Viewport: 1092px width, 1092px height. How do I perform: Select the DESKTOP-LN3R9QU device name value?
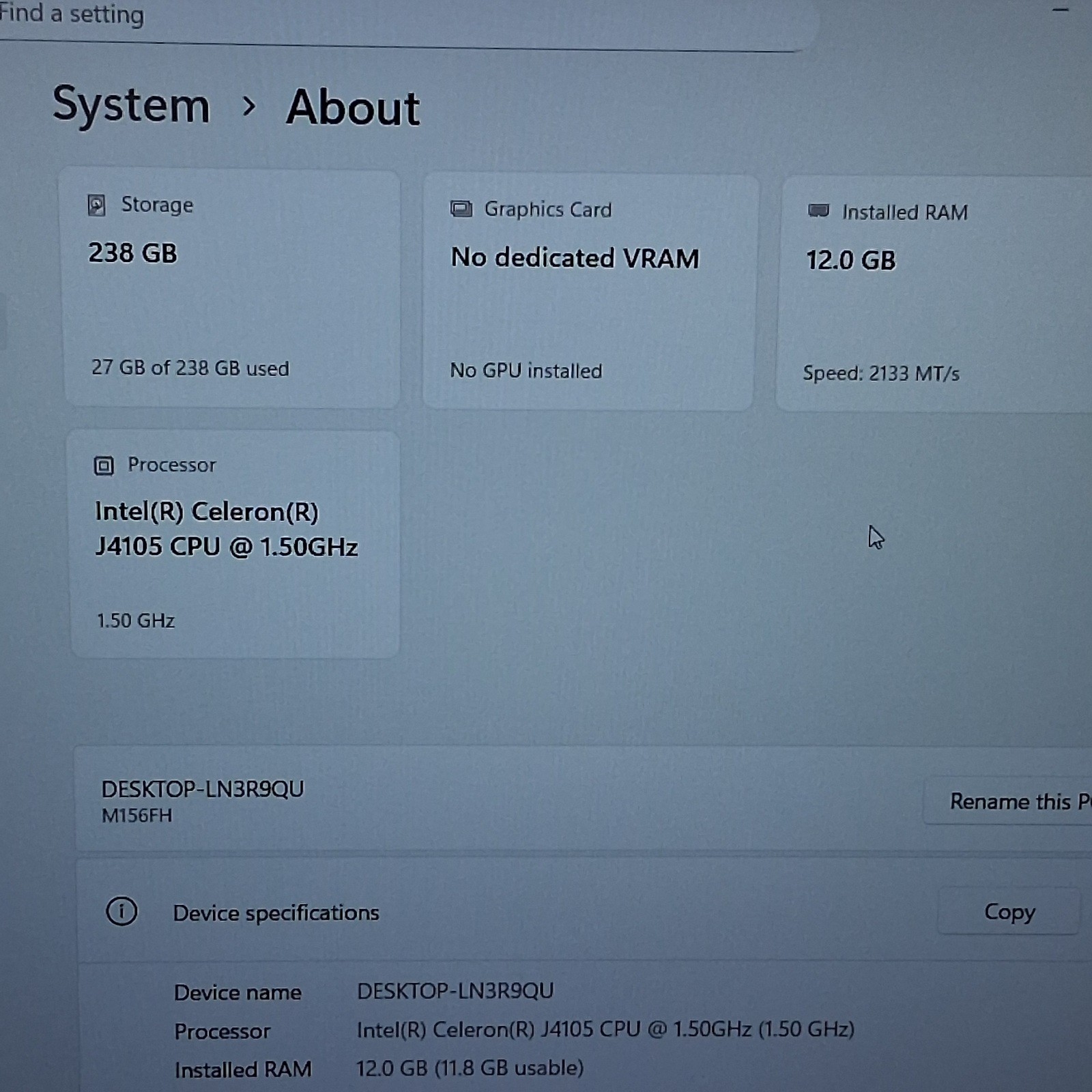pyautogui.click(x=455, y=990)
